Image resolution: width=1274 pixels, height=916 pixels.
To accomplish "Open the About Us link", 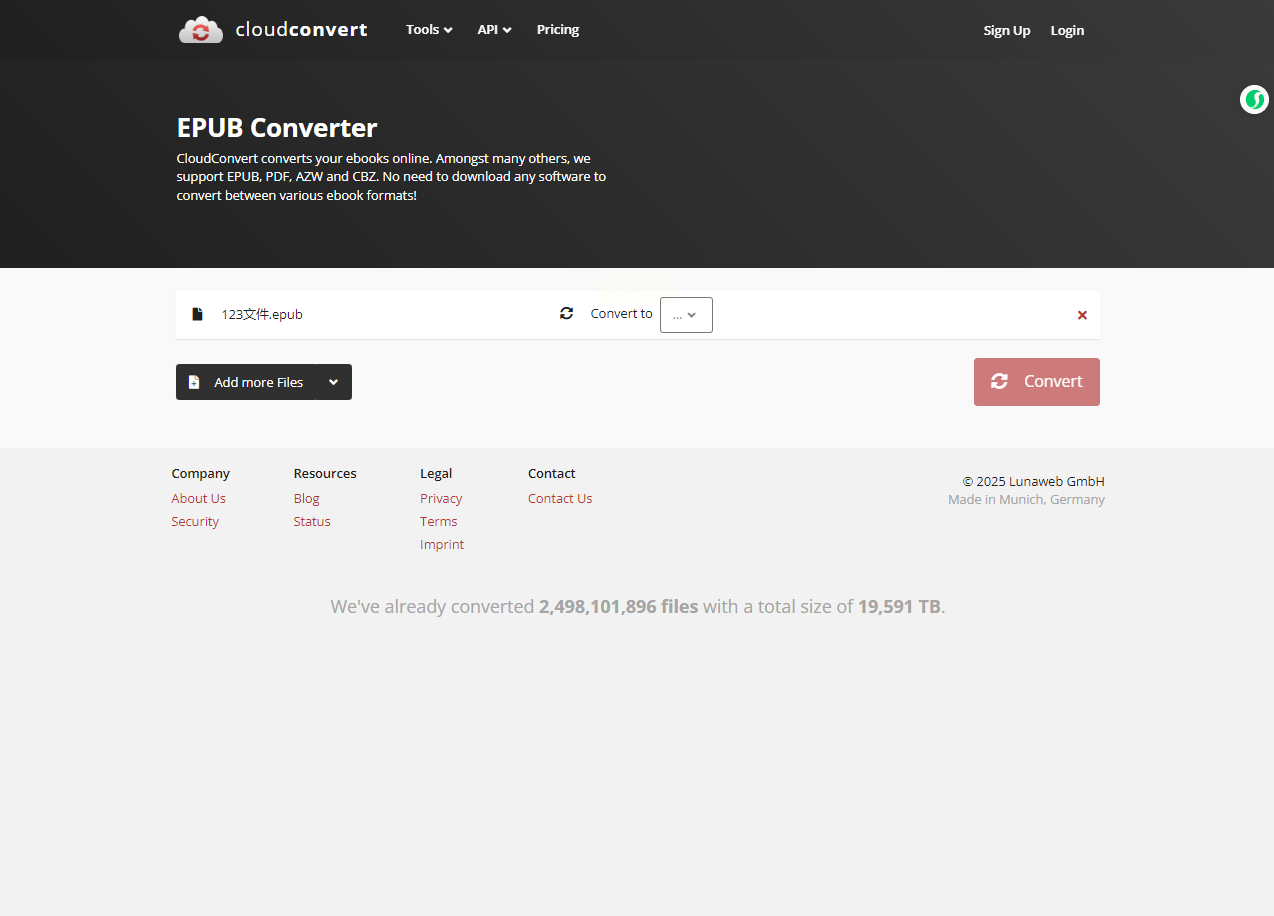I will tap(198, 498).
